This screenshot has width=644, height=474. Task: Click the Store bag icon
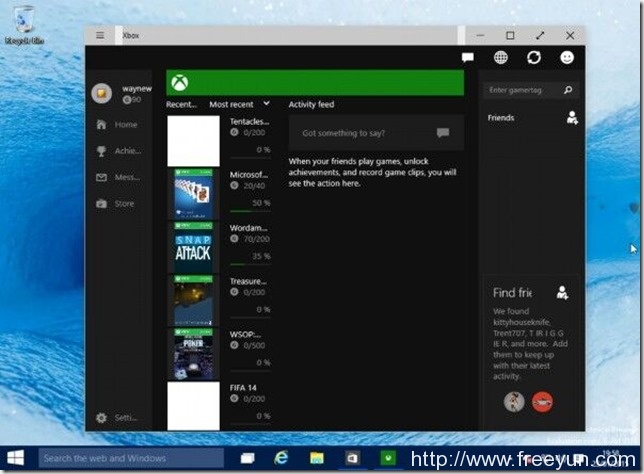(x=101, y=203)
